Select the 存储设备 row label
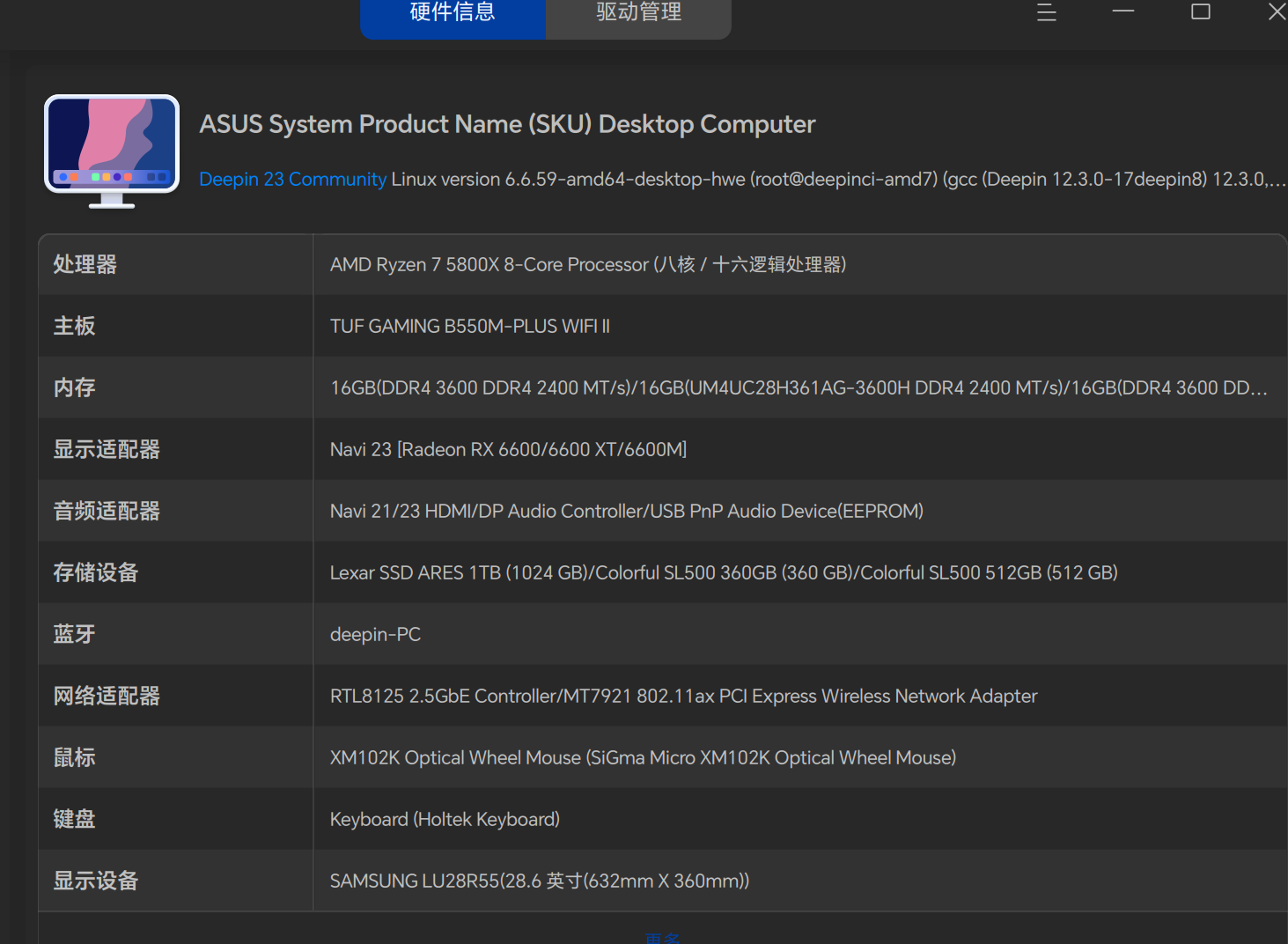Viewport: 1288px width, 944px height. click(96, 572)
